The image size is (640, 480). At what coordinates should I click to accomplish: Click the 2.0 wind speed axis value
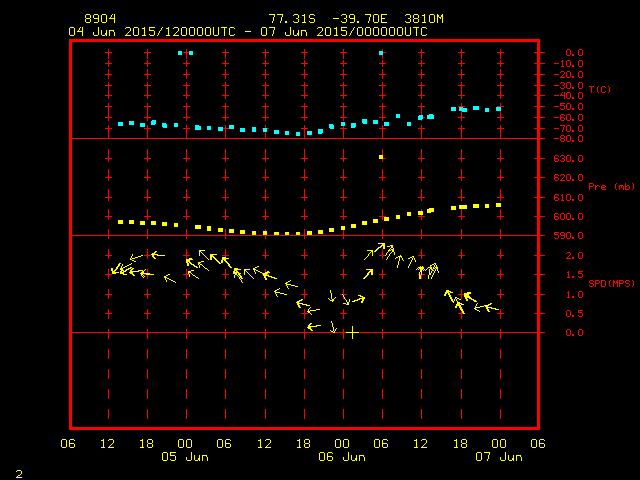(574, 256)
